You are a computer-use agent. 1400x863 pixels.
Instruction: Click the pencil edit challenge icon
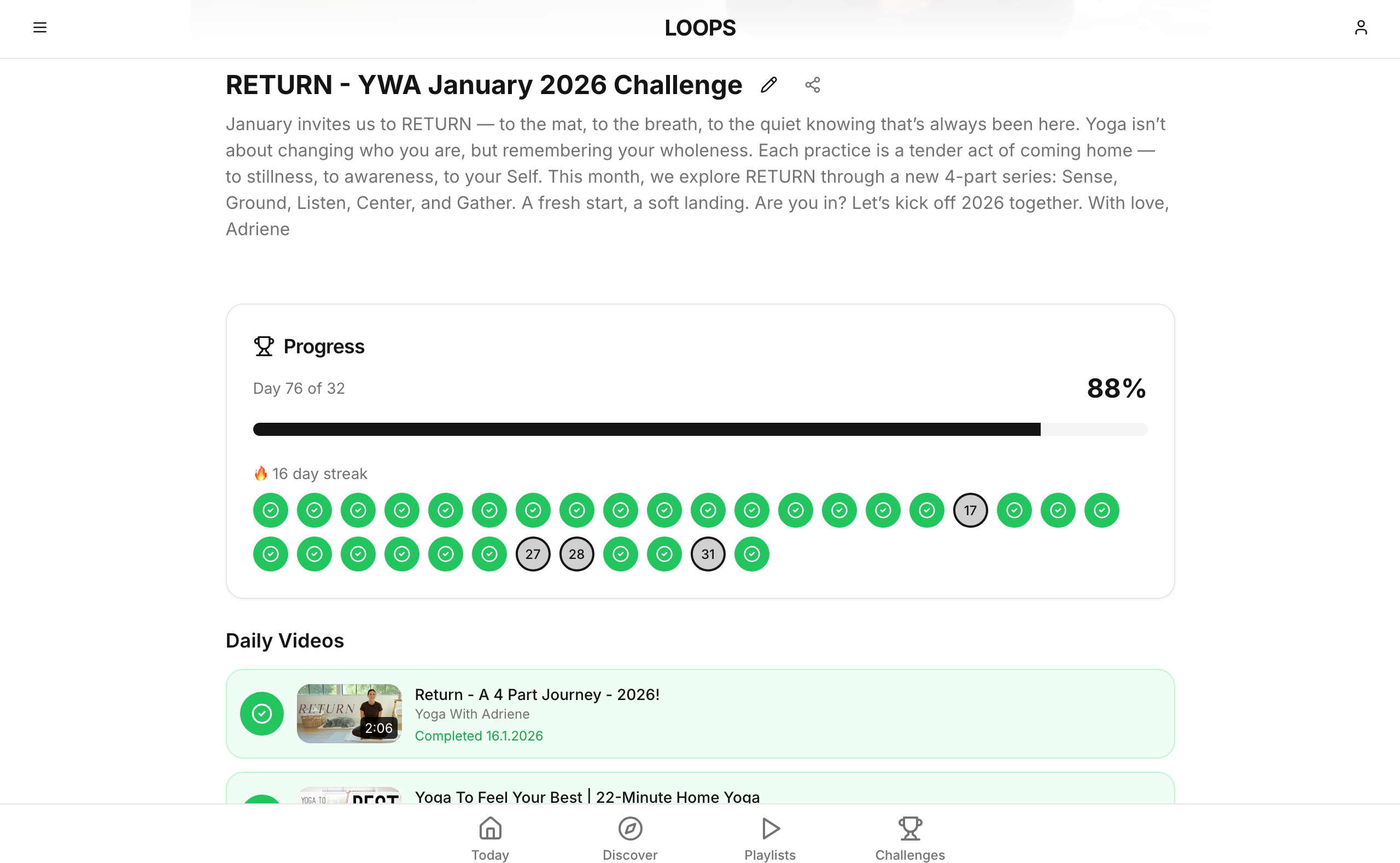pos(769,85)
